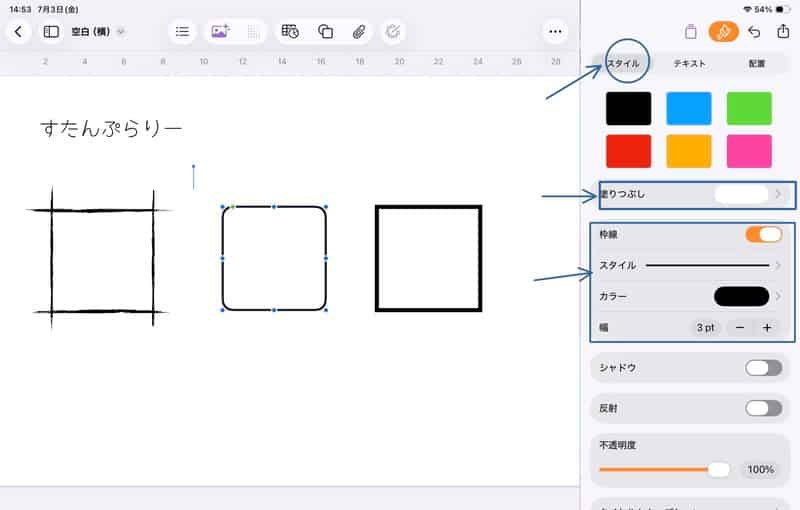
Task: Tap the greyed grid table icon
Action: pyautogui.click(x=253, y=32)
